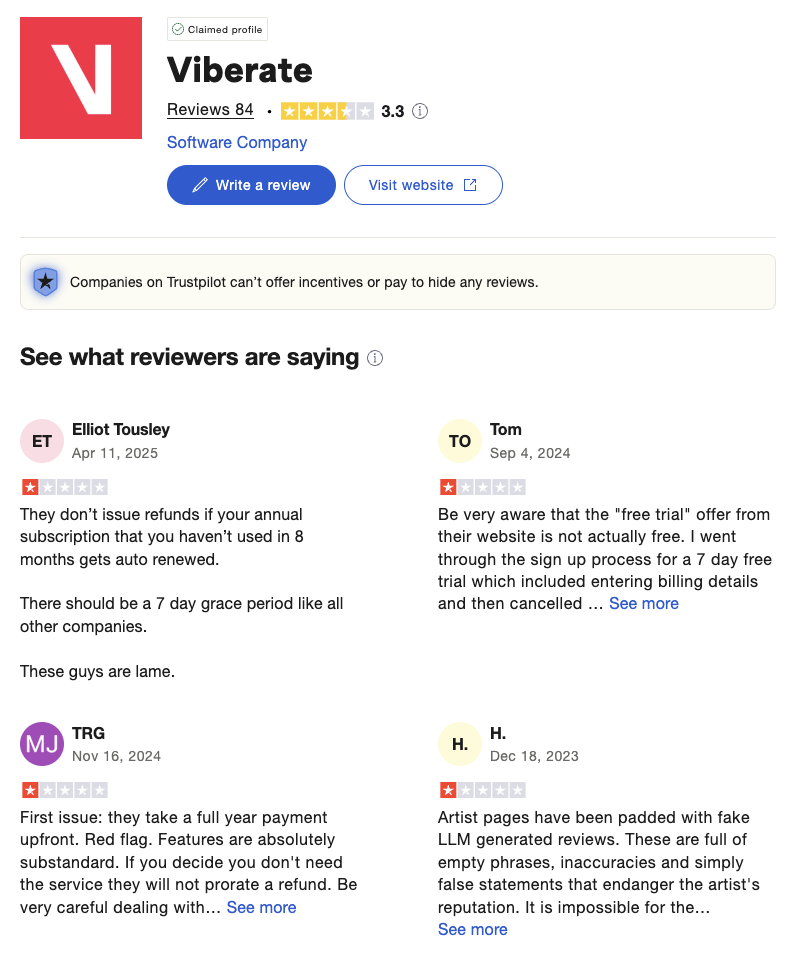Click the ET avatar for Elliot Tousley
This screenshot has width=797, height=967.
(x=42, y=441)
